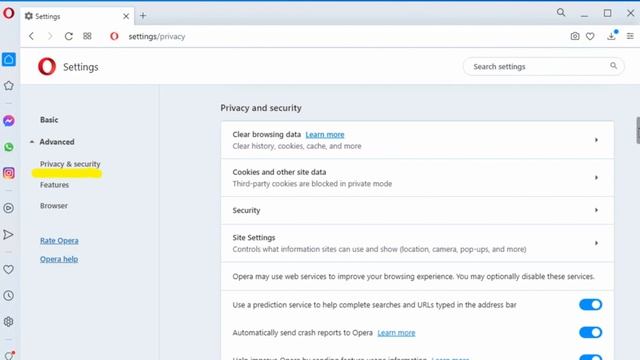Open My Flow send icon in sidebar

click(8, 235)
